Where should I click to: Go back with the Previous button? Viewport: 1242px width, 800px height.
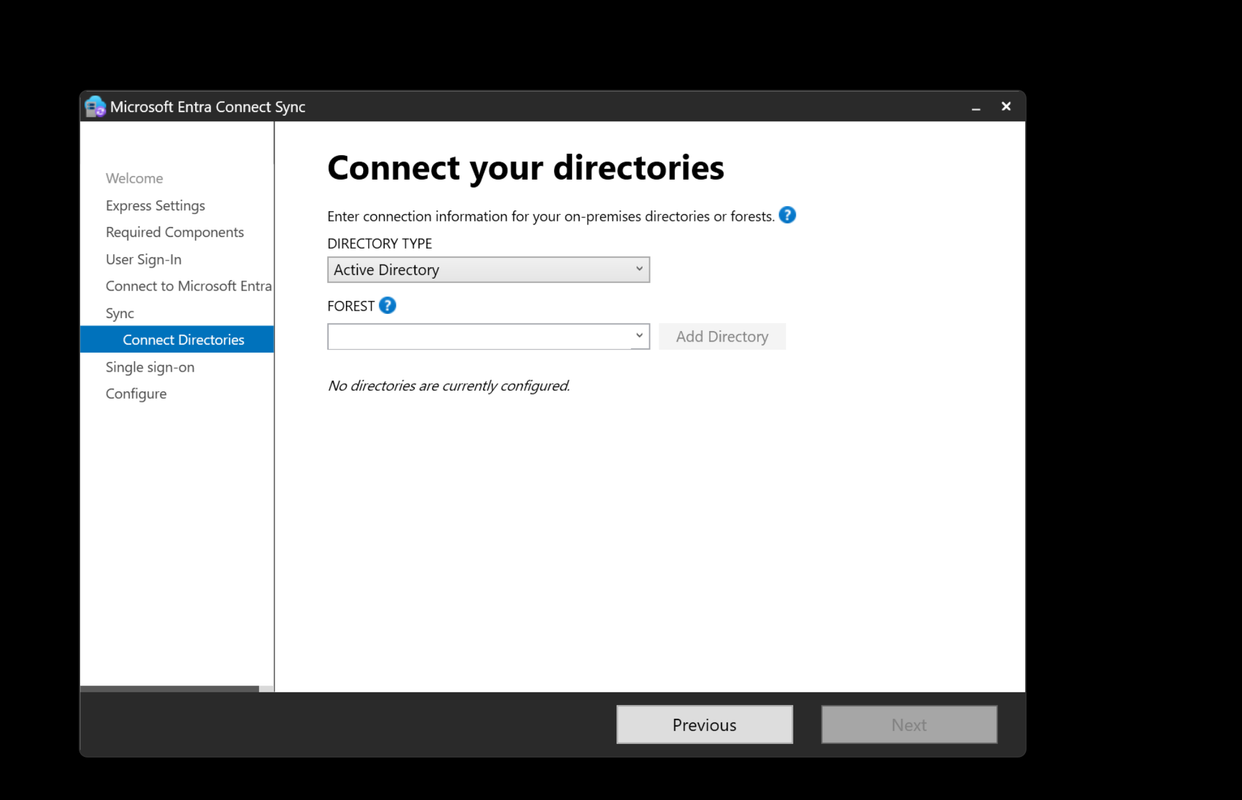pos(705,725)
